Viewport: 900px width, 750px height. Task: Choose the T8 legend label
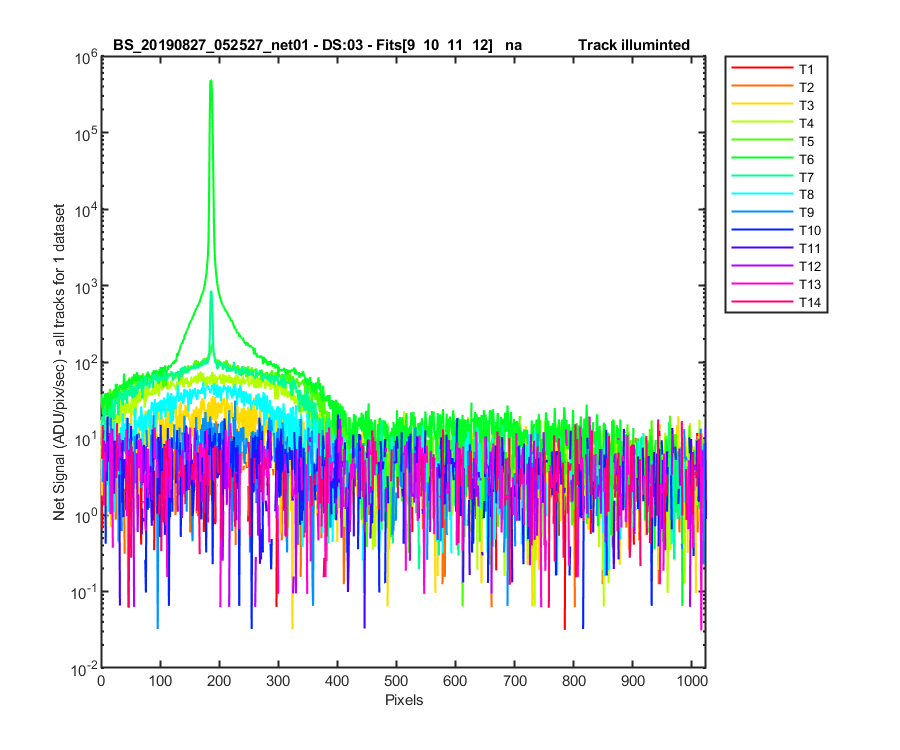pos(806,195)
